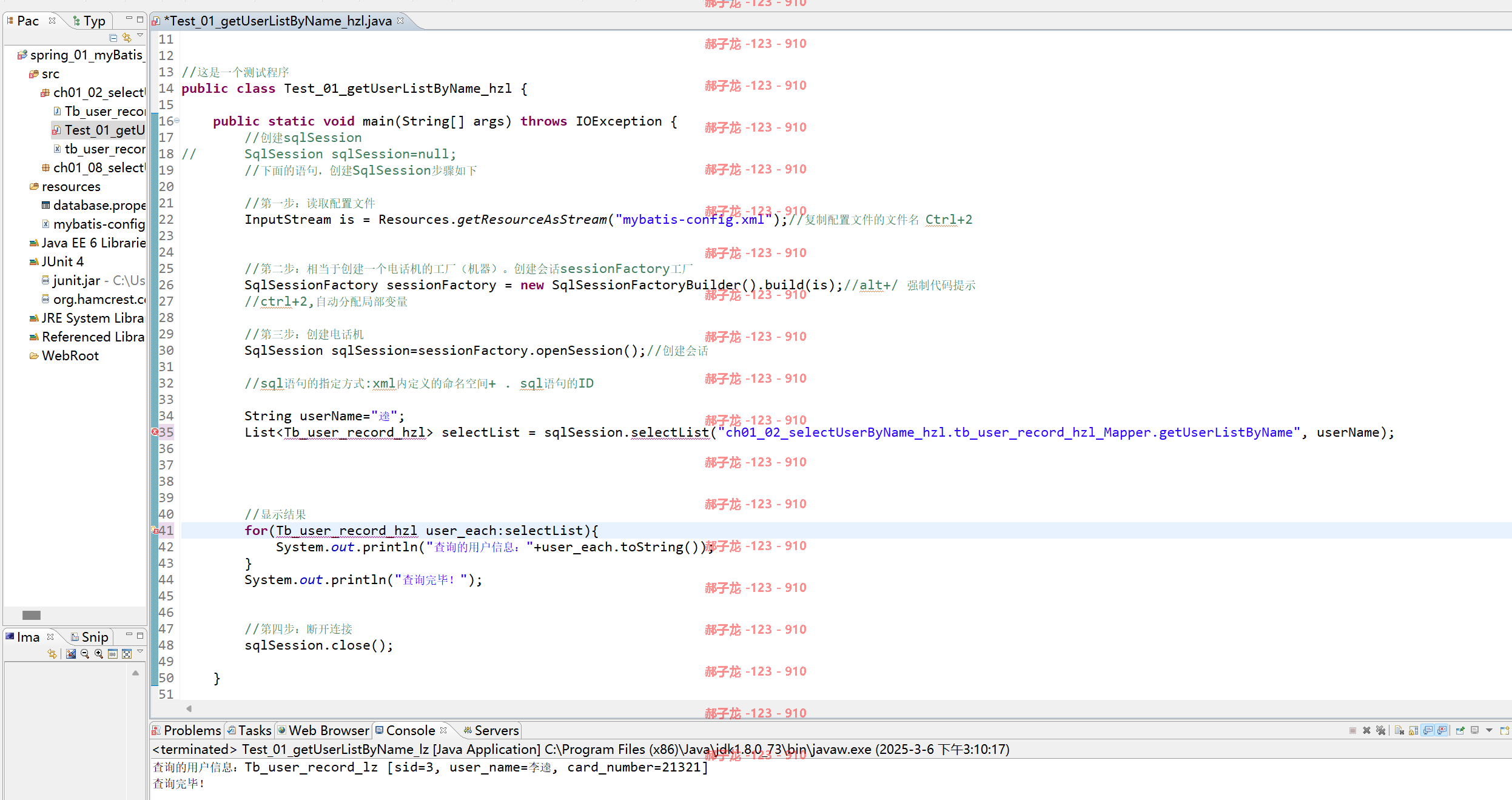Remove launch from Console
The height and width of the screenshot is (800, 1512).
(x=1366, y=730)
